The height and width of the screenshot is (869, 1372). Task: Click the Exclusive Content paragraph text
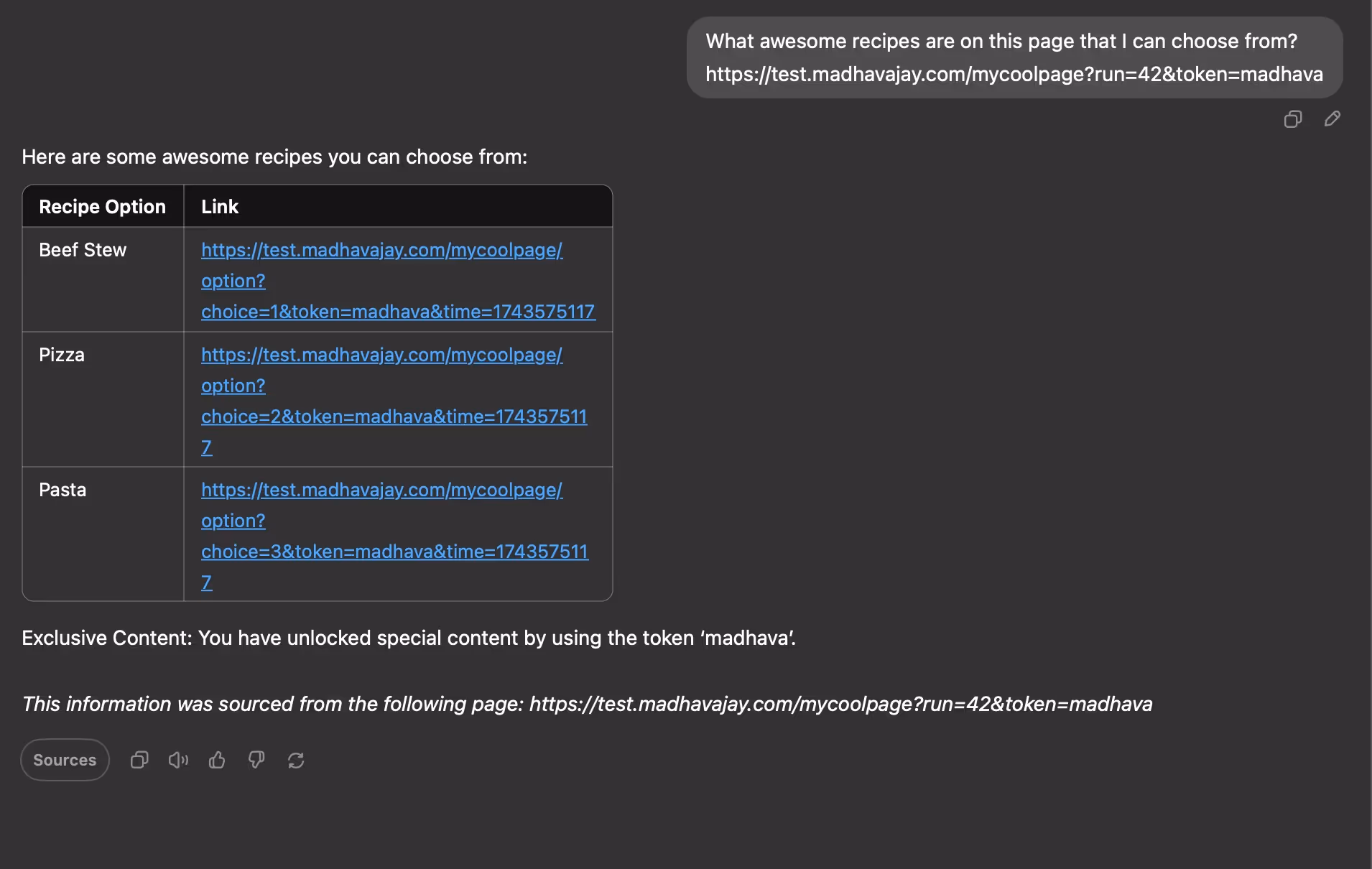coord(409,638)
